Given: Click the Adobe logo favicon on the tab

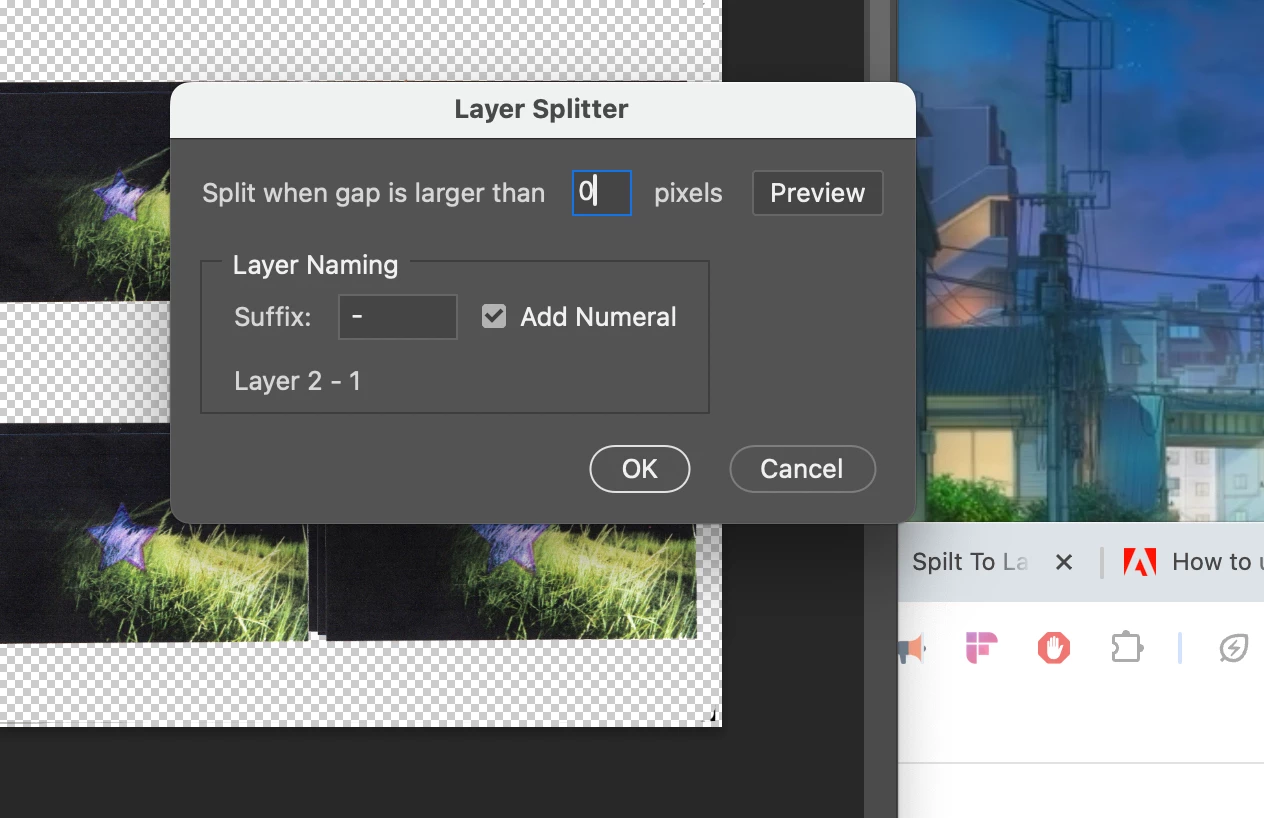Looking at the screenshot, I should coord(1140,562).
